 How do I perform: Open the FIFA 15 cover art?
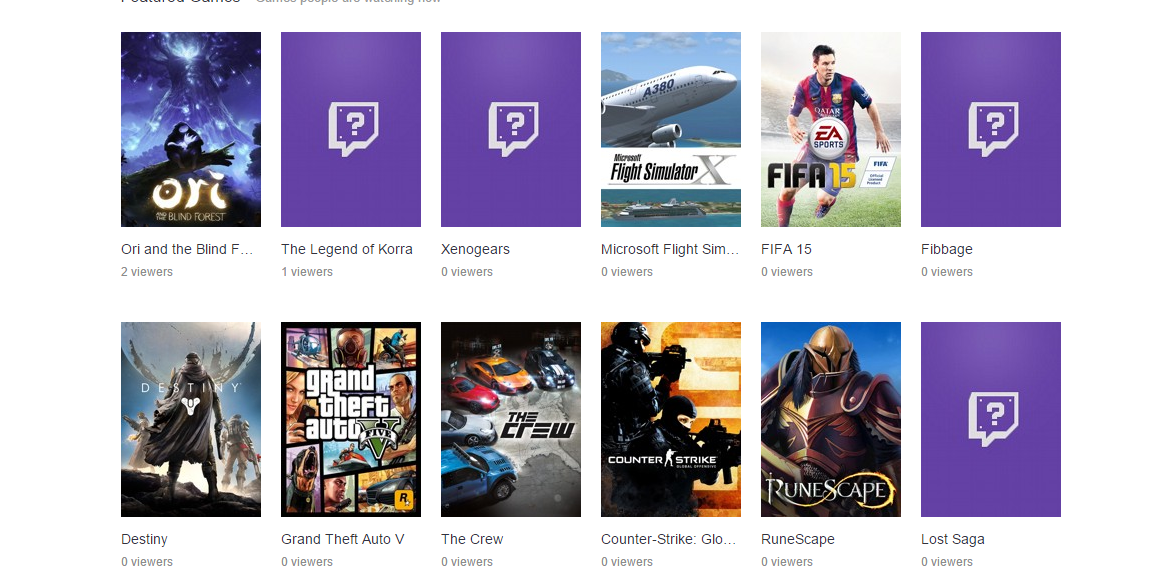coord(831,129)
